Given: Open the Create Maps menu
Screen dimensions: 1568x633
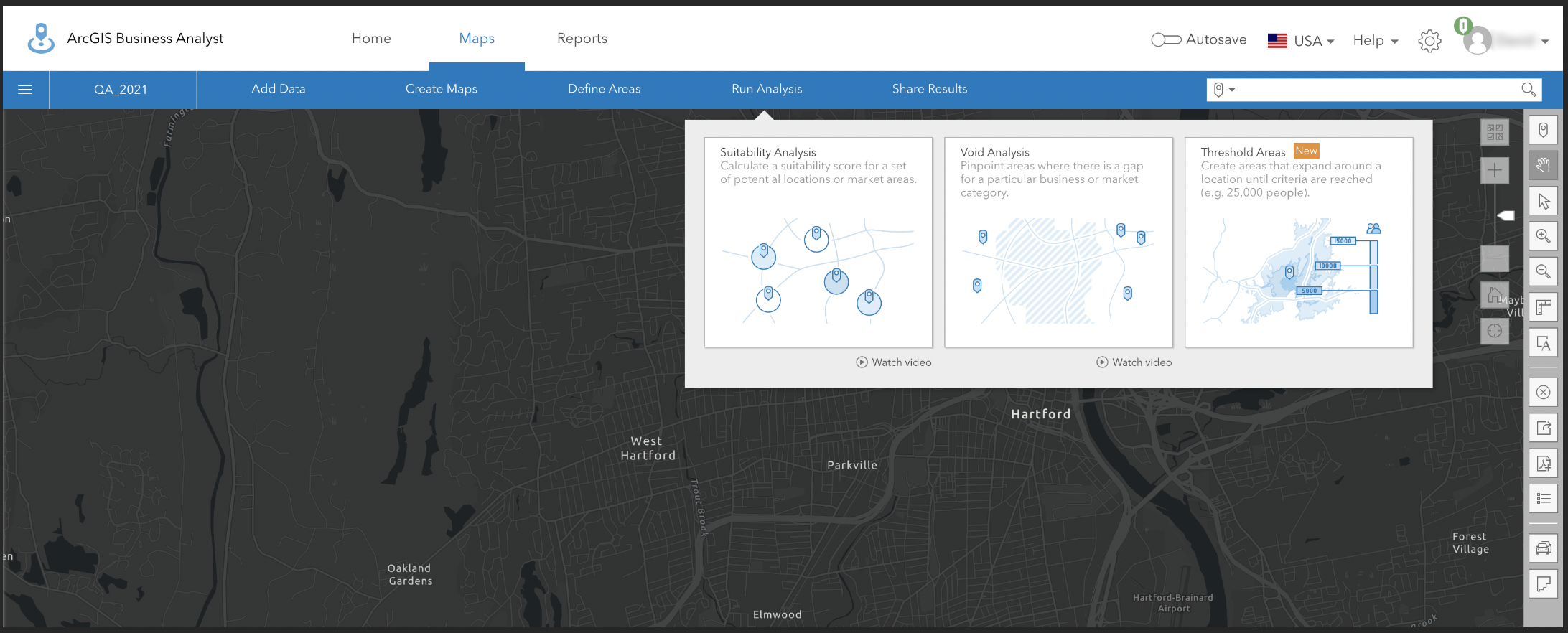Looking at the screenshot, I should (442, 89).
